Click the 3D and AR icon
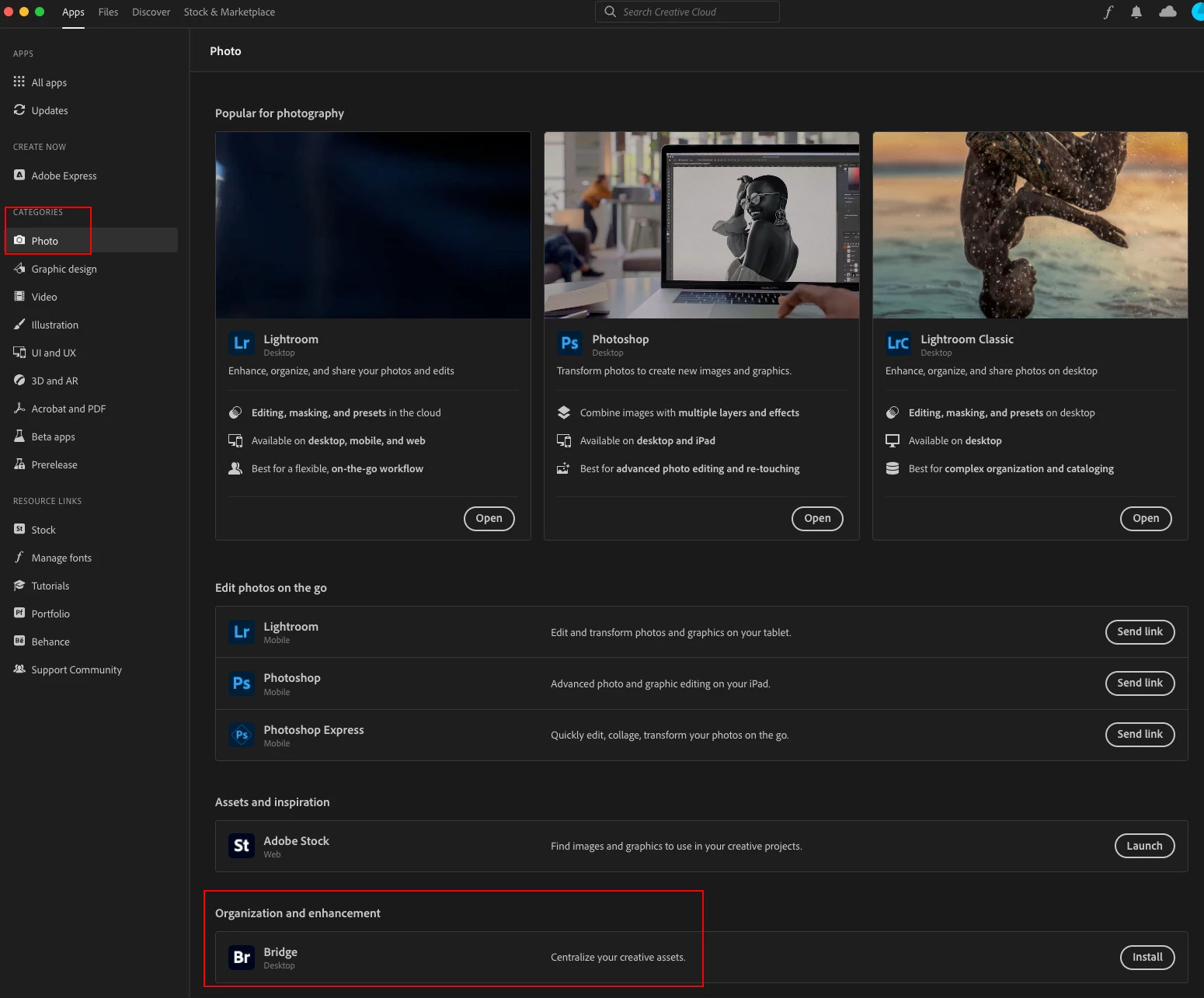The height and width of the screenshot is (998, 1204). (x=19, y=380)
